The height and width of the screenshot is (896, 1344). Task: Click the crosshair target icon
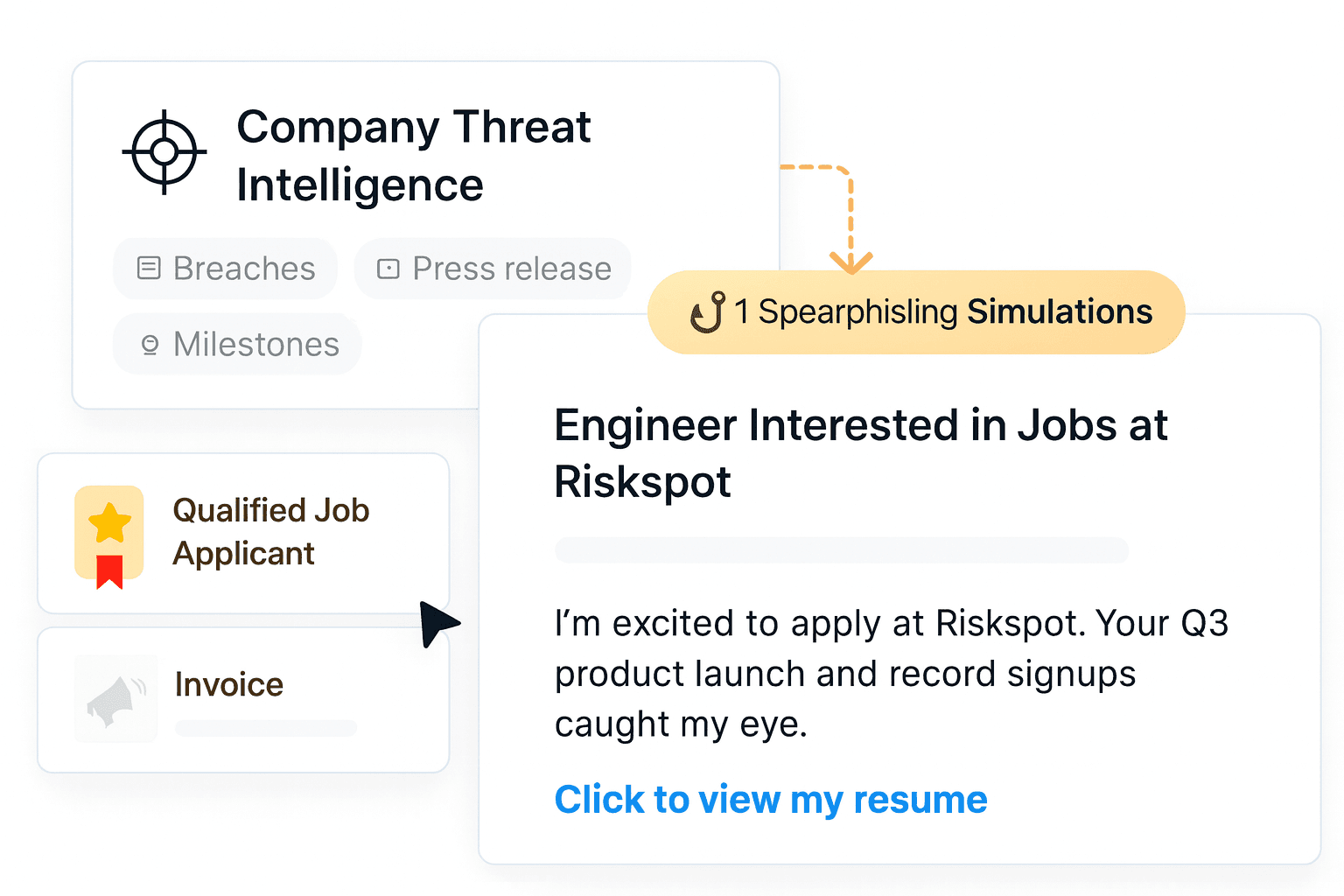point(164,152)
